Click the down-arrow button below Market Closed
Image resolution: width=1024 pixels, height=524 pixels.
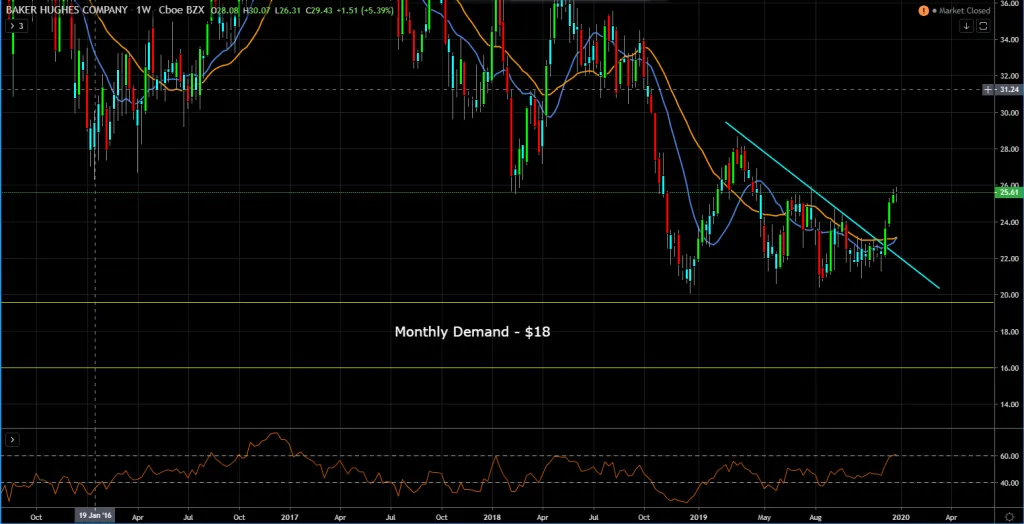click(967, 26)
